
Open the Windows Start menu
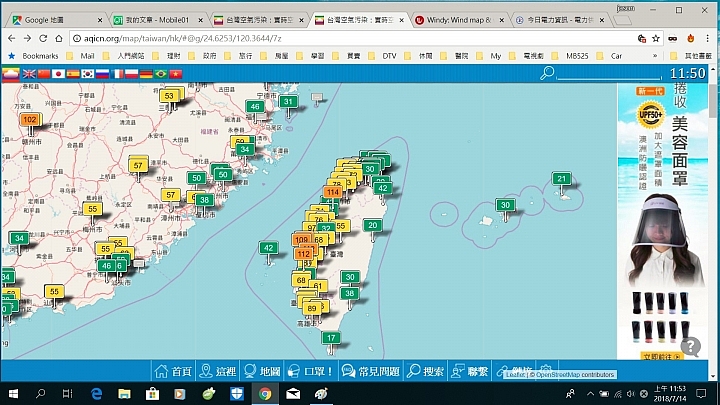(13, 394)
